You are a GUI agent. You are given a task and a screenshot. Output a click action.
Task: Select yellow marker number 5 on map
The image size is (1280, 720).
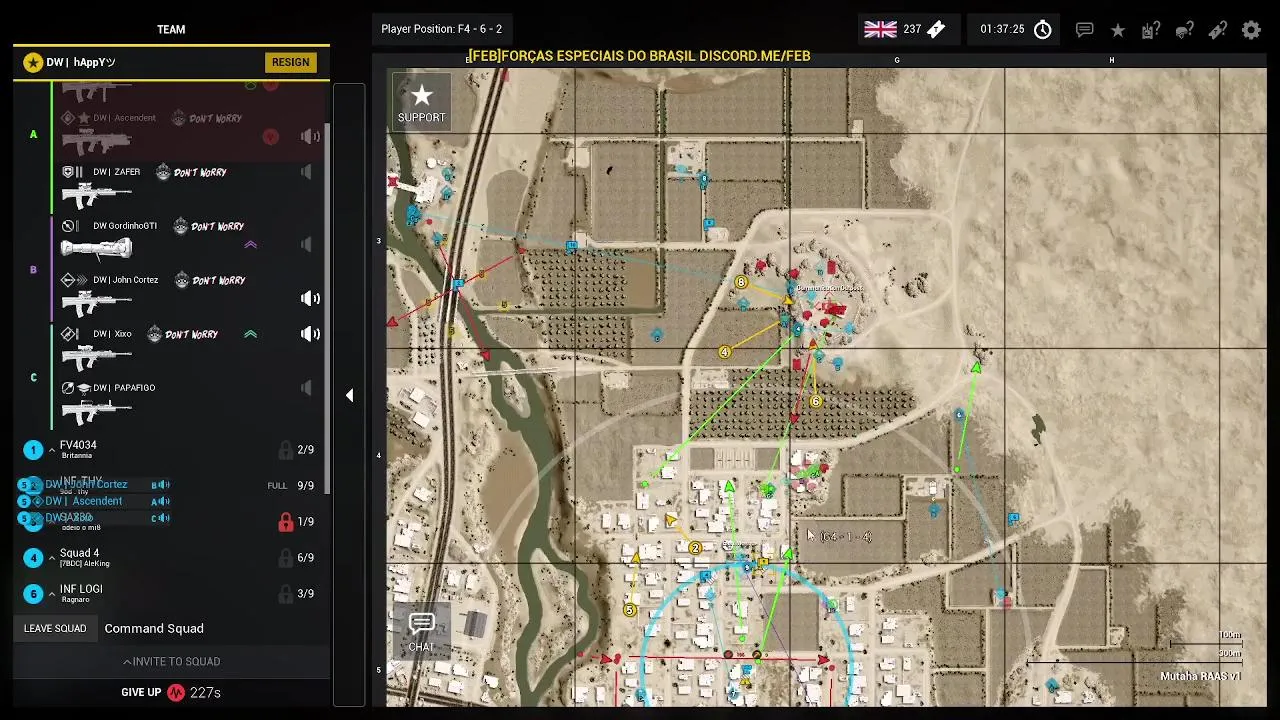click(630, 610)
